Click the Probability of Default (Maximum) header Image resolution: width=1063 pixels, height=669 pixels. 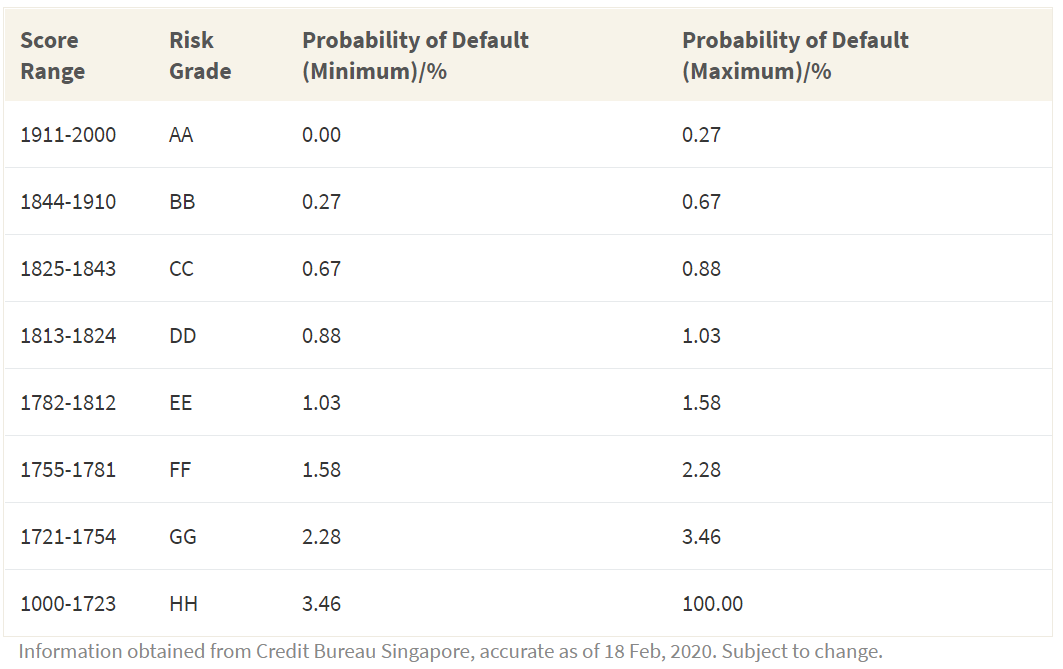(795, 56)
